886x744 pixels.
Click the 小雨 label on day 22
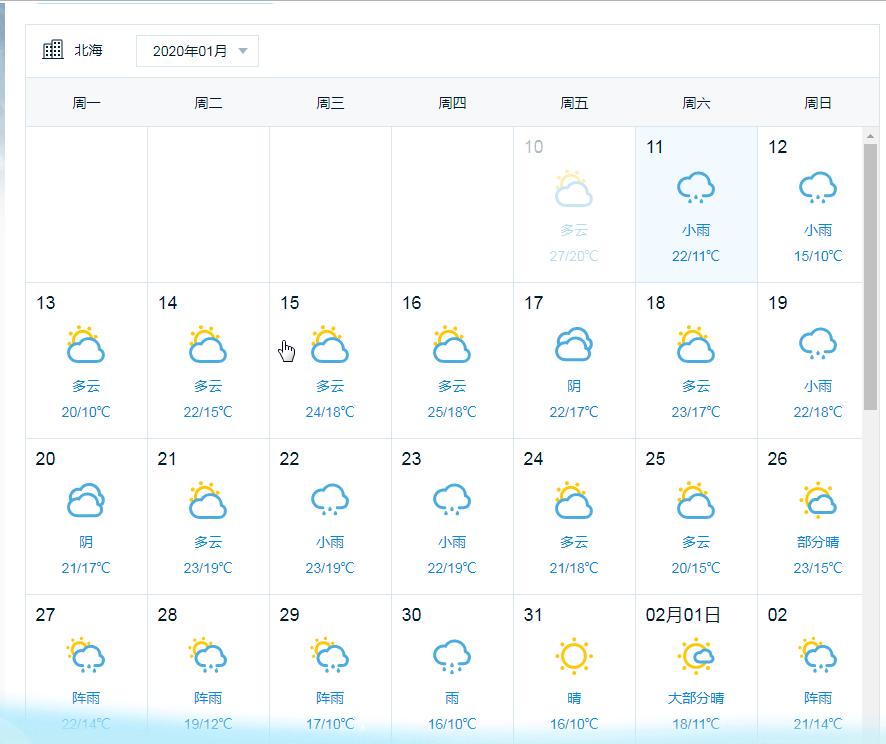tap(330, 542)
